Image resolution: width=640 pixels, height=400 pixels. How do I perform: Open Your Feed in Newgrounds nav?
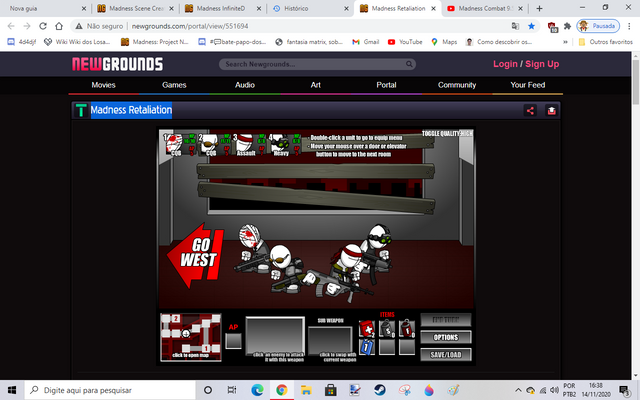tap(527, 85)
